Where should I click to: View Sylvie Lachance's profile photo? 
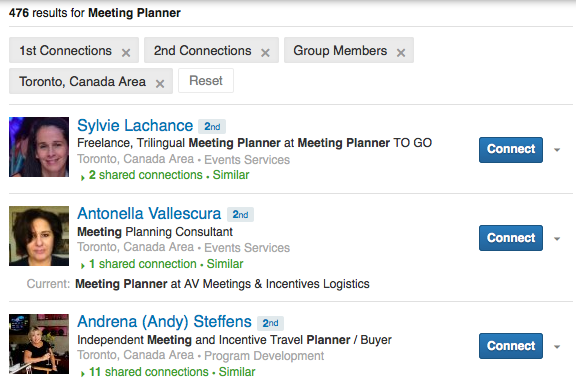pyautogui.click(x=39, y=147)
